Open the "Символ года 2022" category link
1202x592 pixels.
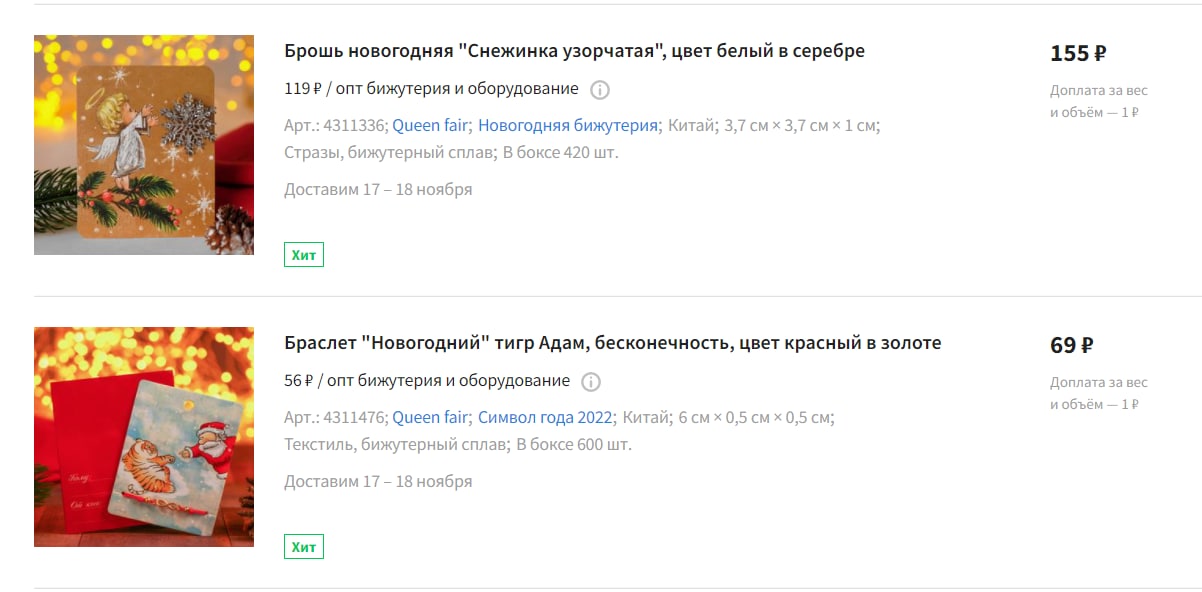[544, 417]
